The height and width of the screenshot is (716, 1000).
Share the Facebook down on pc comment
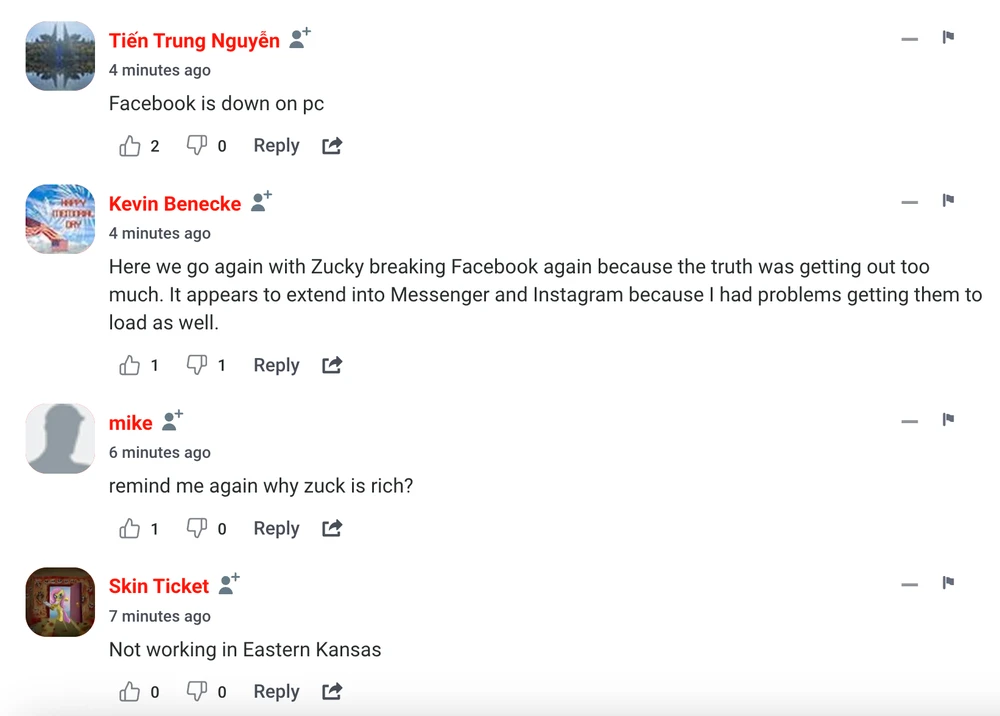point(332,146)
